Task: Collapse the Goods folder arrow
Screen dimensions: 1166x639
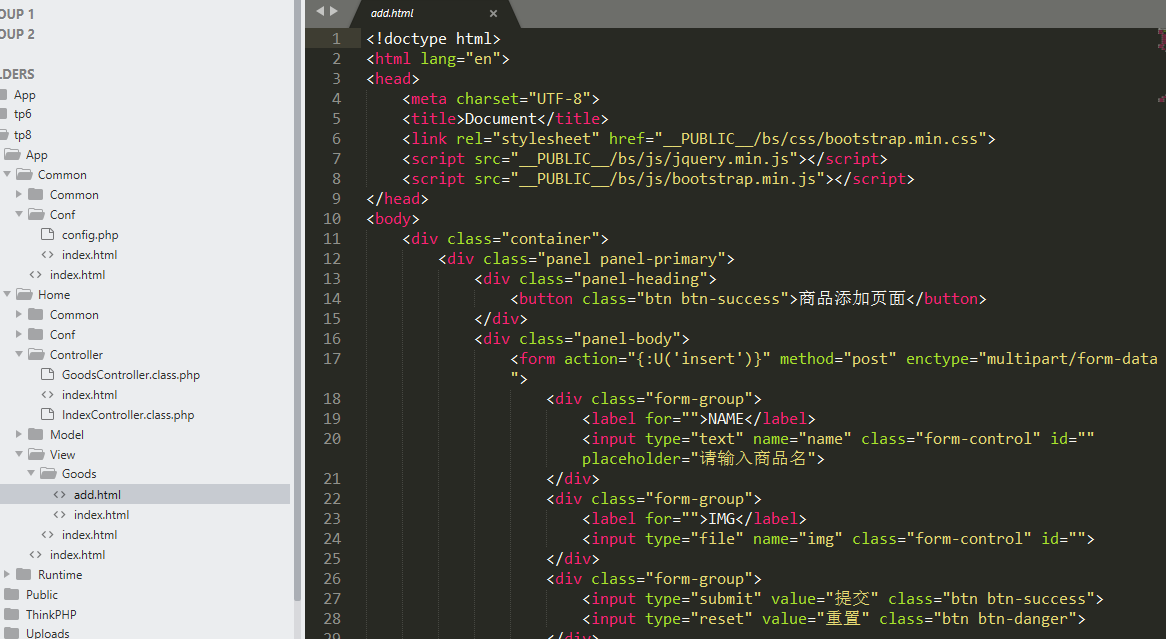Action: click(31, 474)
